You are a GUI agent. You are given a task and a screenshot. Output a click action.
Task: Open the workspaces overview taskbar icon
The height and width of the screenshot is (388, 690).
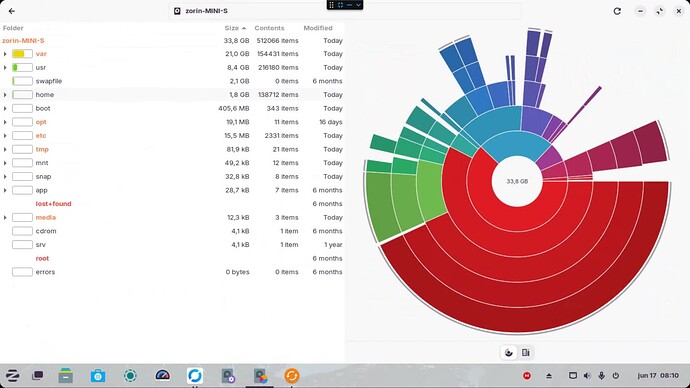[38, 376]
